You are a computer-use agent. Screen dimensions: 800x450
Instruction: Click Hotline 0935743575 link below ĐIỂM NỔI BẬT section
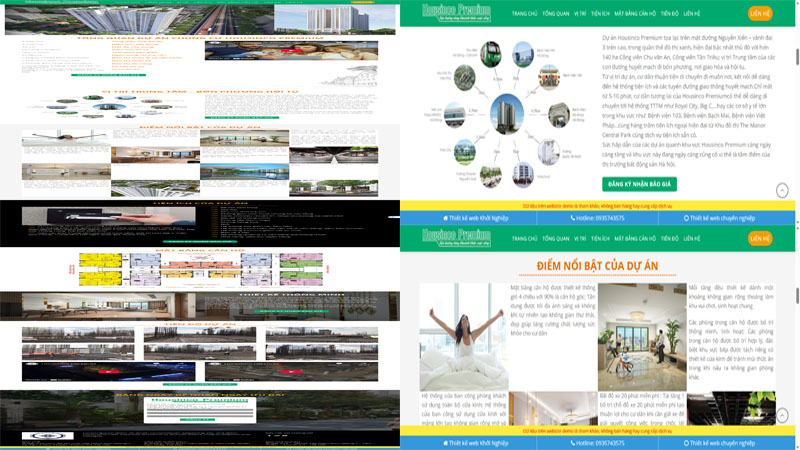pos(597,443)
